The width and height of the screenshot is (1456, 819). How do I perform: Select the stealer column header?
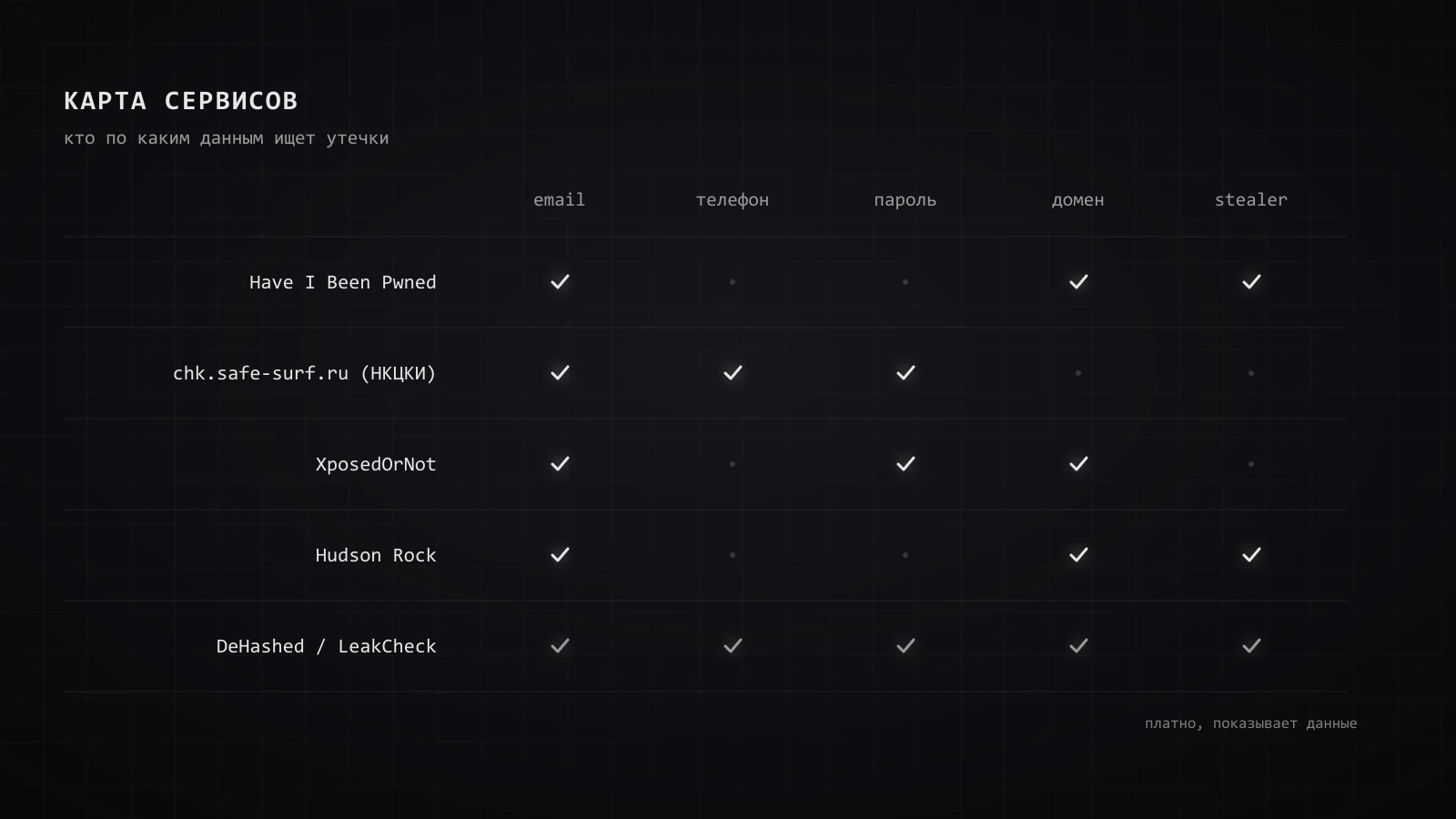click(x=1251, y=200)
